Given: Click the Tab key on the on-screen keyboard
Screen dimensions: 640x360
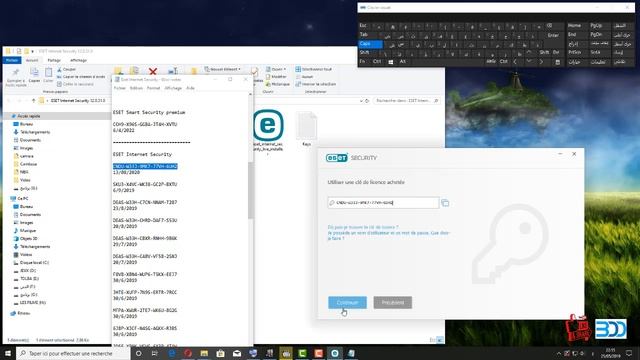Looking at the screenshot, I should 366,35.
